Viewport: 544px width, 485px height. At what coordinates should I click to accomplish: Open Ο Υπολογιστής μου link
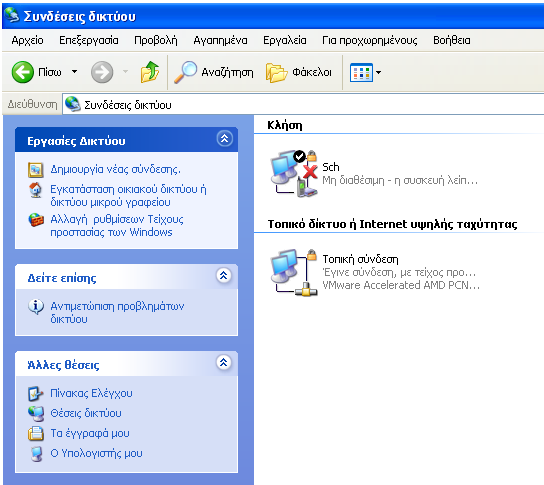(96, 453)
